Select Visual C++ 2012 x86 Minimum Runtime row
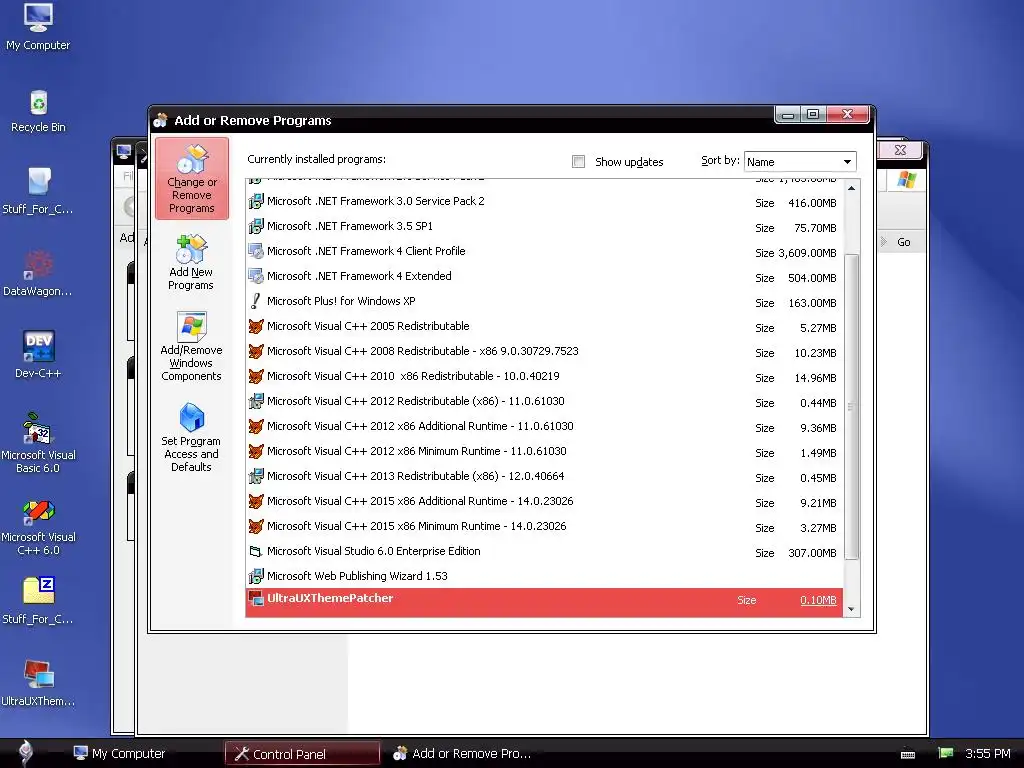 544,451
